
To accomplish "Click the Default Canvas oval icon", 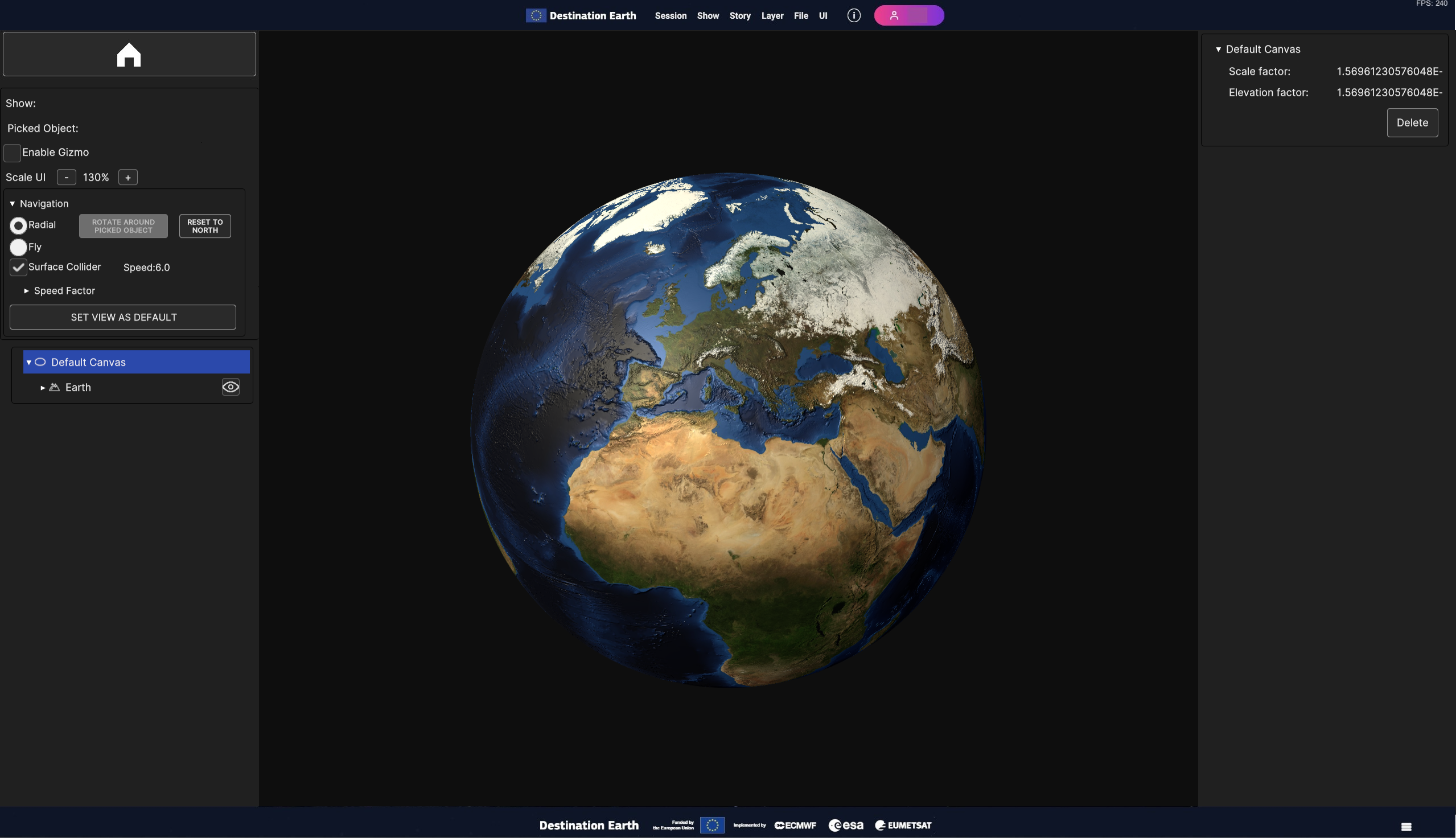I will click(x=40, y=362).
